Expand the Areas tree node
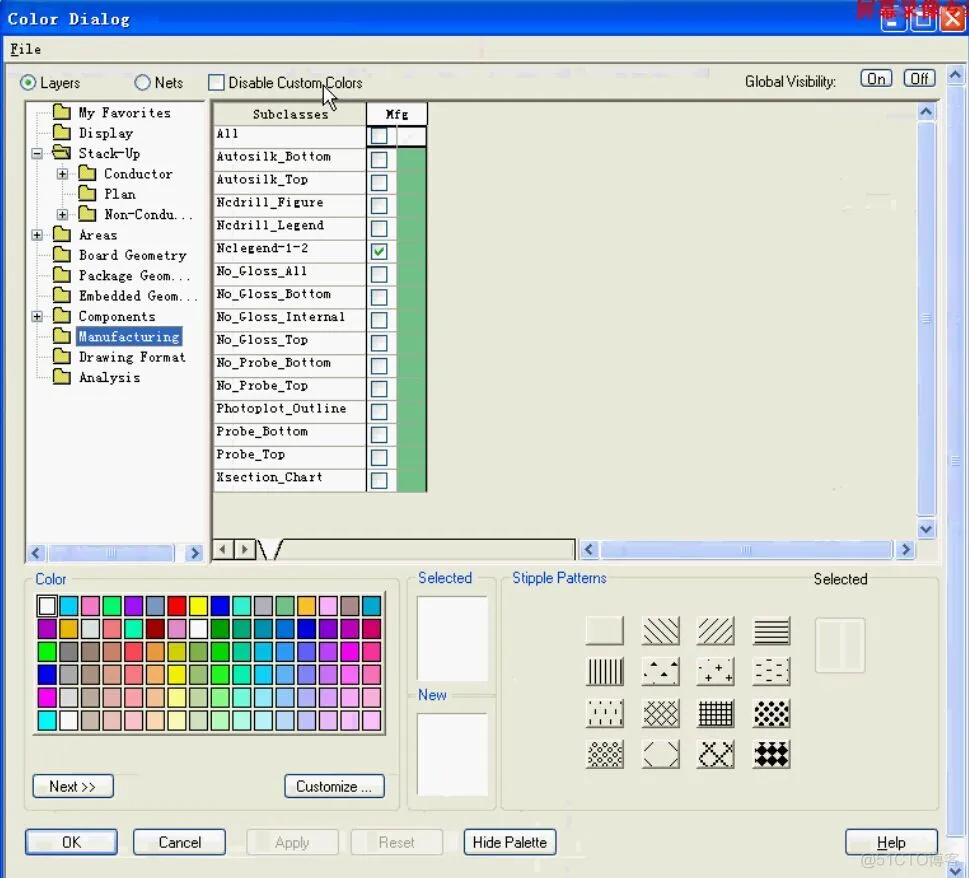 point(37,235)
